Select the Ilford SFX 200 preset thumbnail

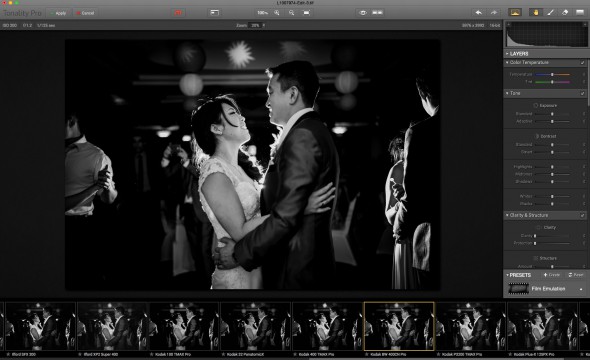(40, 326)
